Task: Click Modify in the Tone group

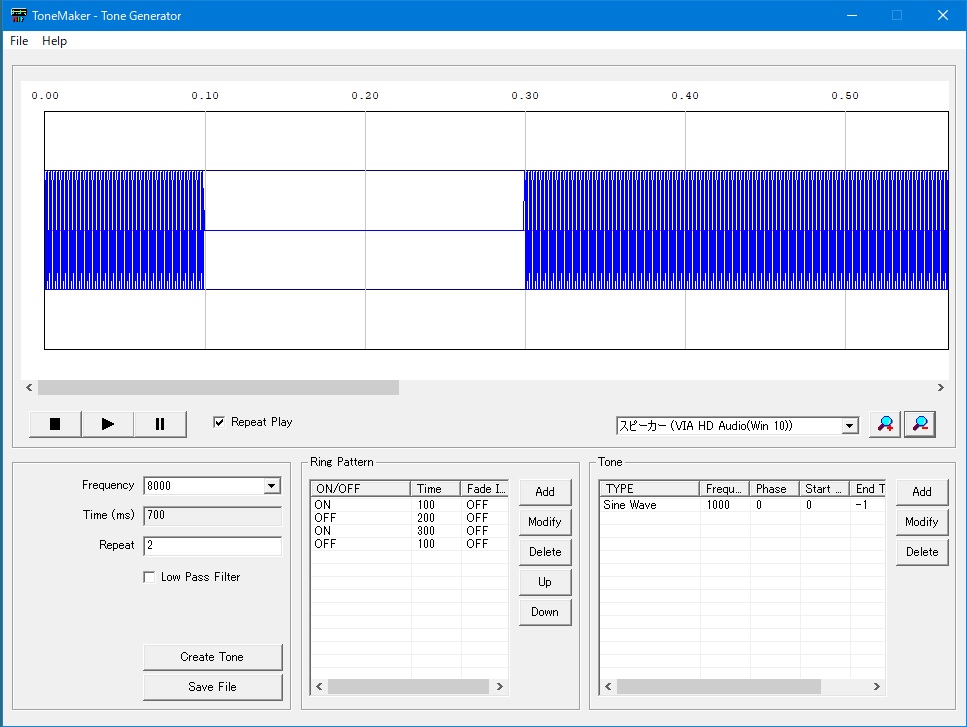Action: 922,522
